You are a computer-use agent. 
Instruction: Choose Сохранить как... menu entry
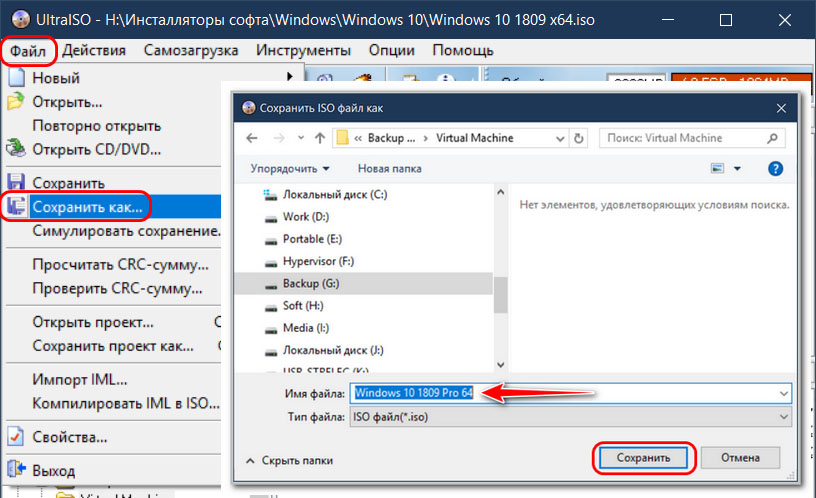click(x=87, y=207)
